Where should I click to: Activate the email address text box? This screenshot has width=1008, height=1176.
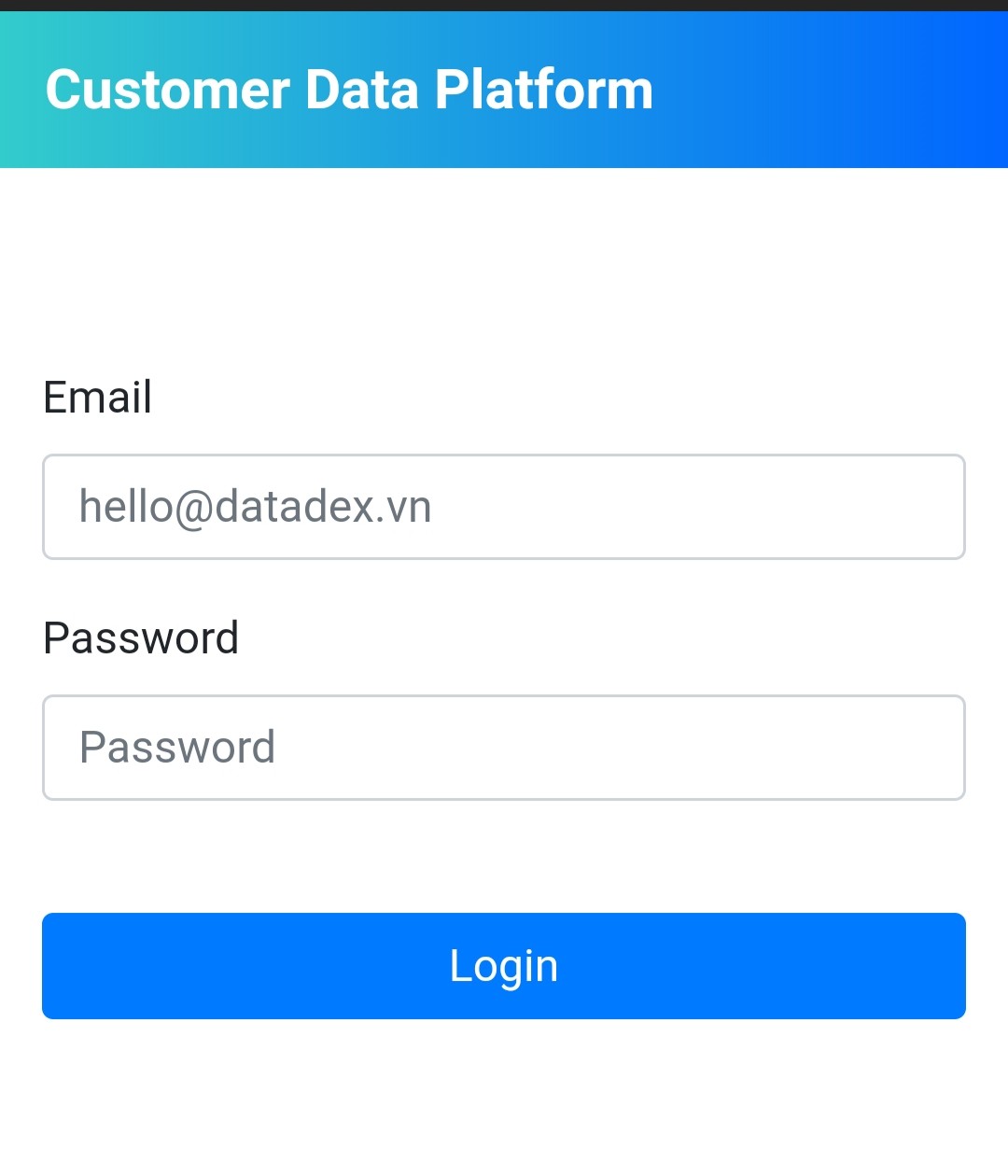coord(504,507)
